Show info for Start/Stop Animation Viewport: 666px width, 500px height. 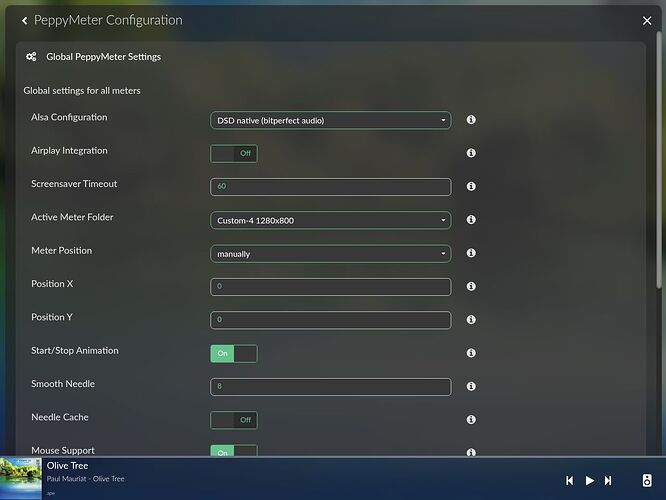pos(471,353)
